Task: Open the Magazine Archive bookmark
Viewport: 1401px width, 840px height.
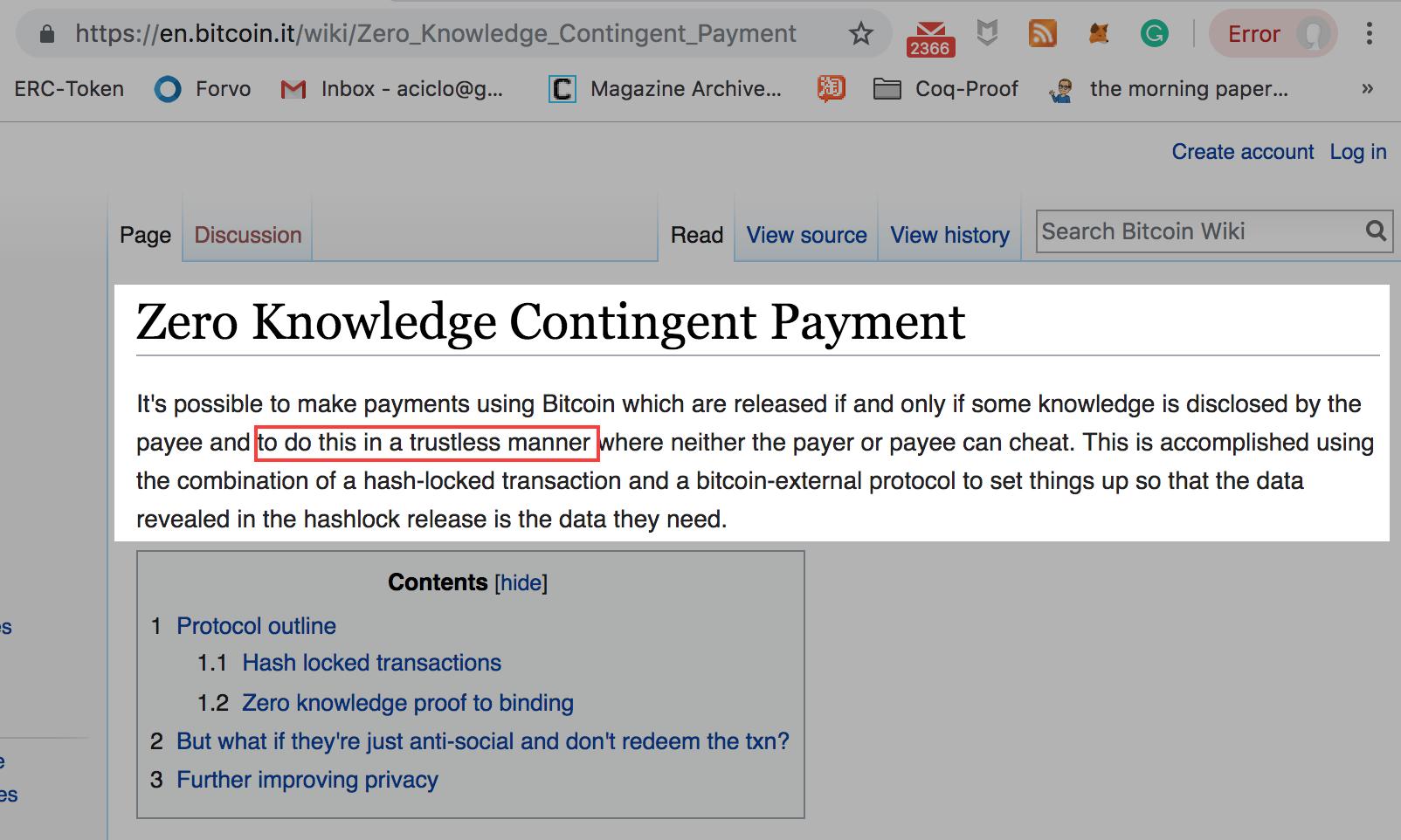Action: coord(665,89)
